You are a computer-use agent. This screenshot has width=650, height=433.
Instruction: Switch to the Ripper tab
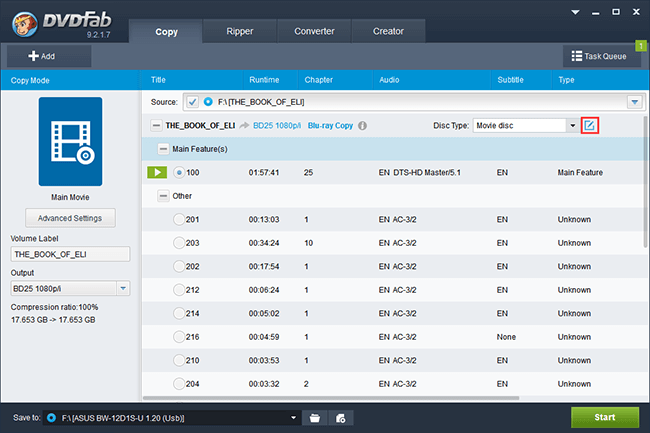click(240, 31)
